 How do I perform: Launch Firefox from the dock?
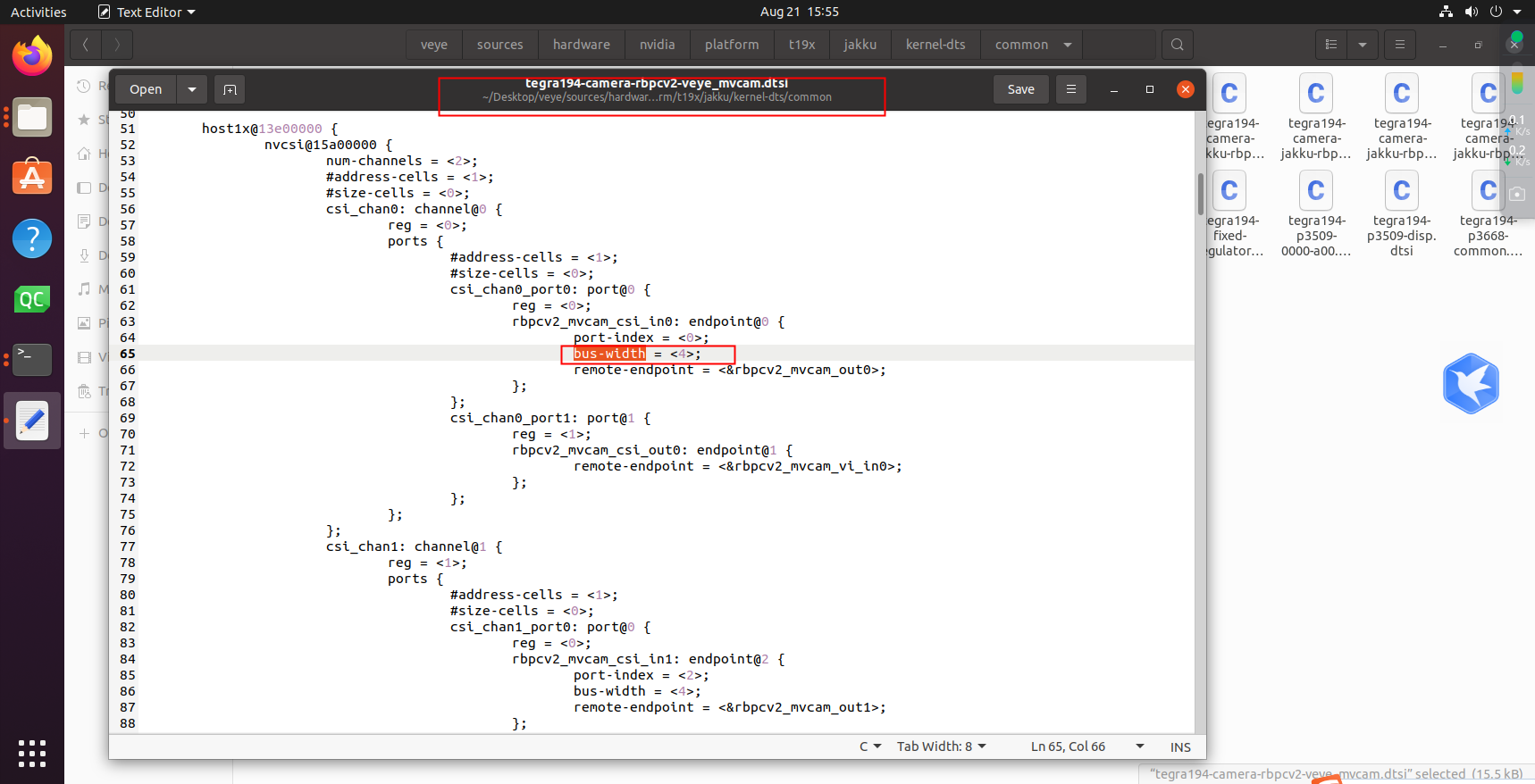click(x=32, y=57)
